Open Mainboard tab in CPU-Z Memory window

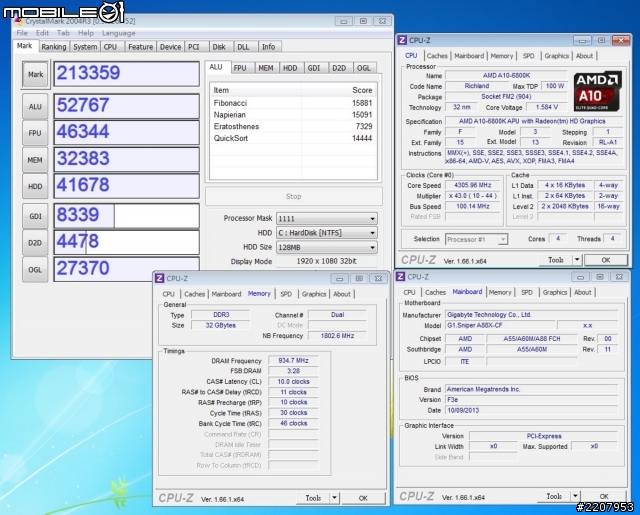click(226, 294)
